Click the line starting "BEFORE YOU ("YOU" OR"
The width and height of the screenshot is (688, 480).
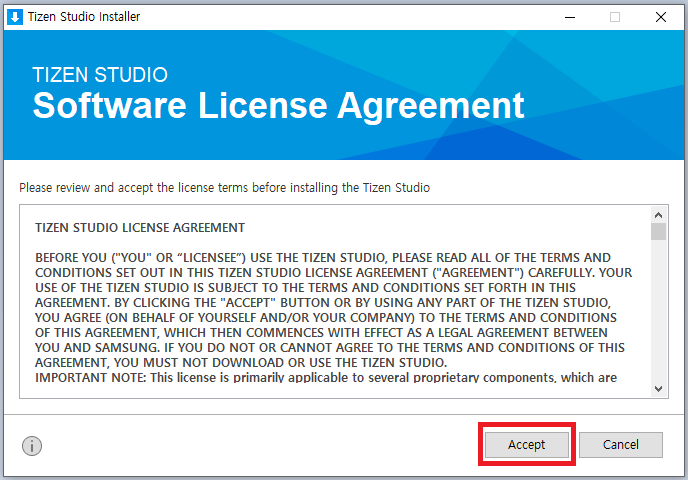click(x=323, y=258)
